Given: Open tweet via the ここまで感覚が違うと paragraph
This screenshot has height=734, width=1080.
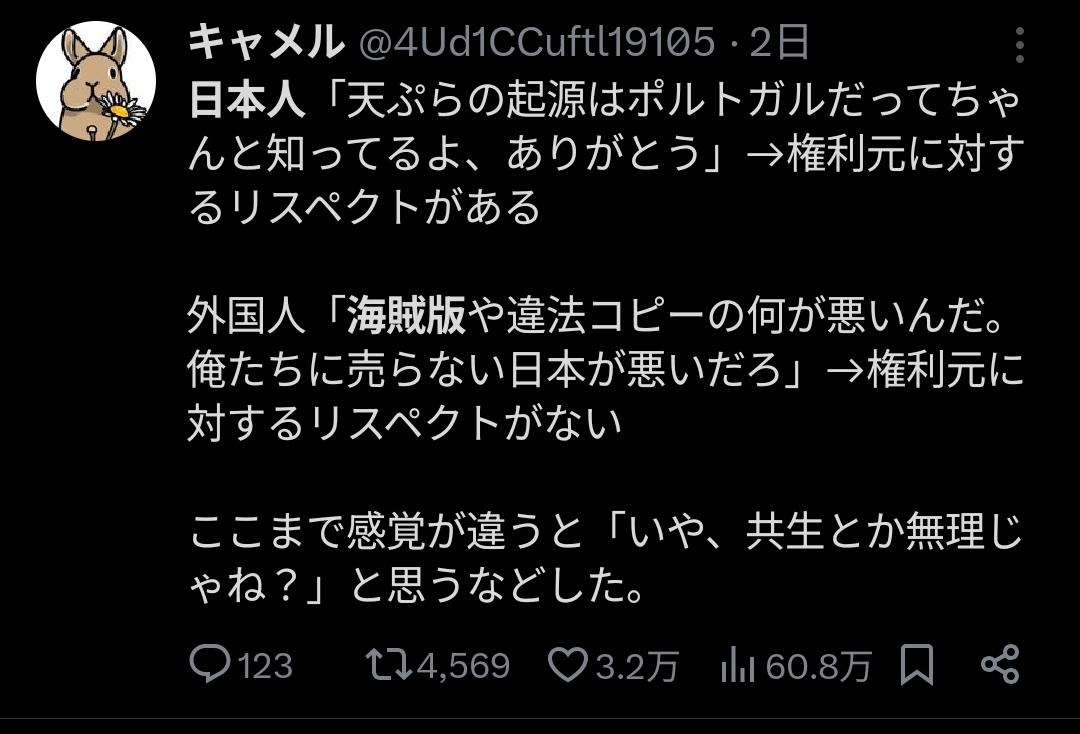Looking at the screenshot, I should click(605, 559).
